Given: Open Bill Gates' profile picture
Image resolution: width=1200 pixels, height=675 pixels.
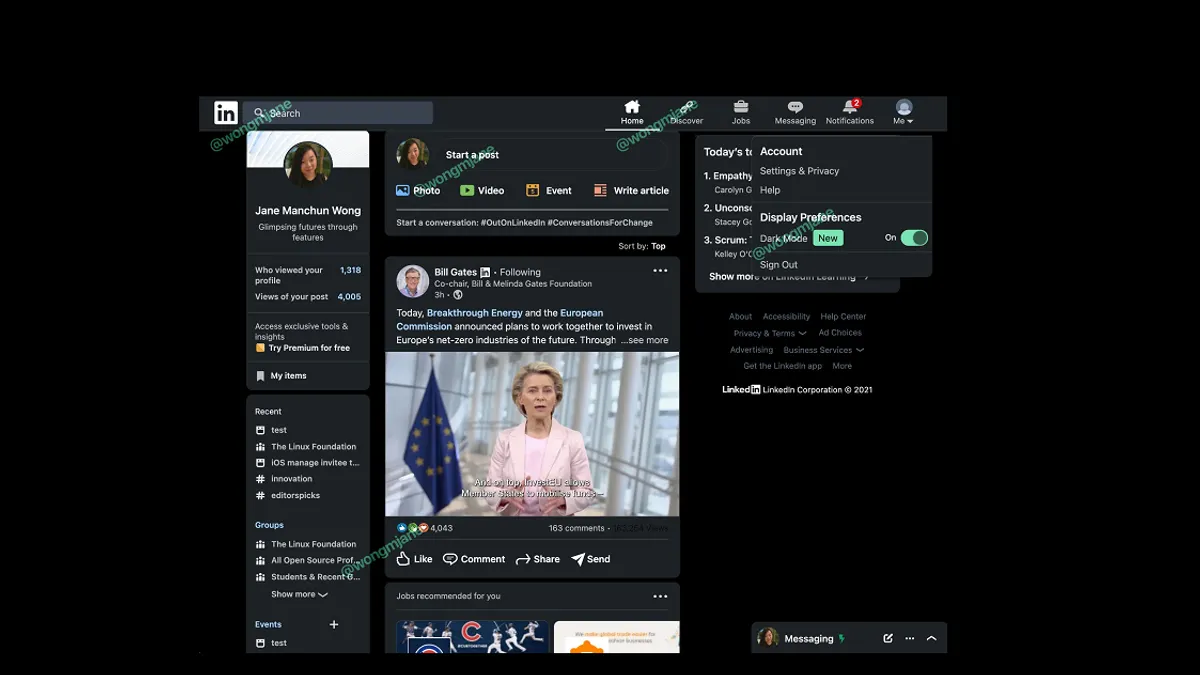Looking at the screenshot, I should 412,282.
